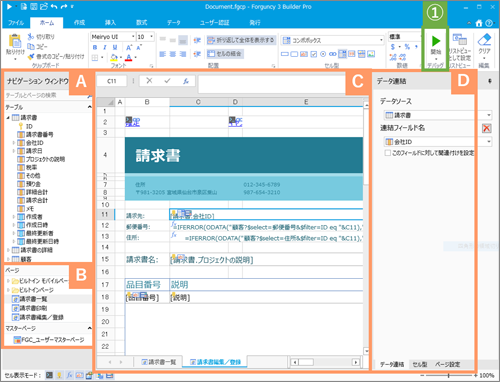Click the Italic I button
Screen dimensions: 500x382
pos(105,47)
